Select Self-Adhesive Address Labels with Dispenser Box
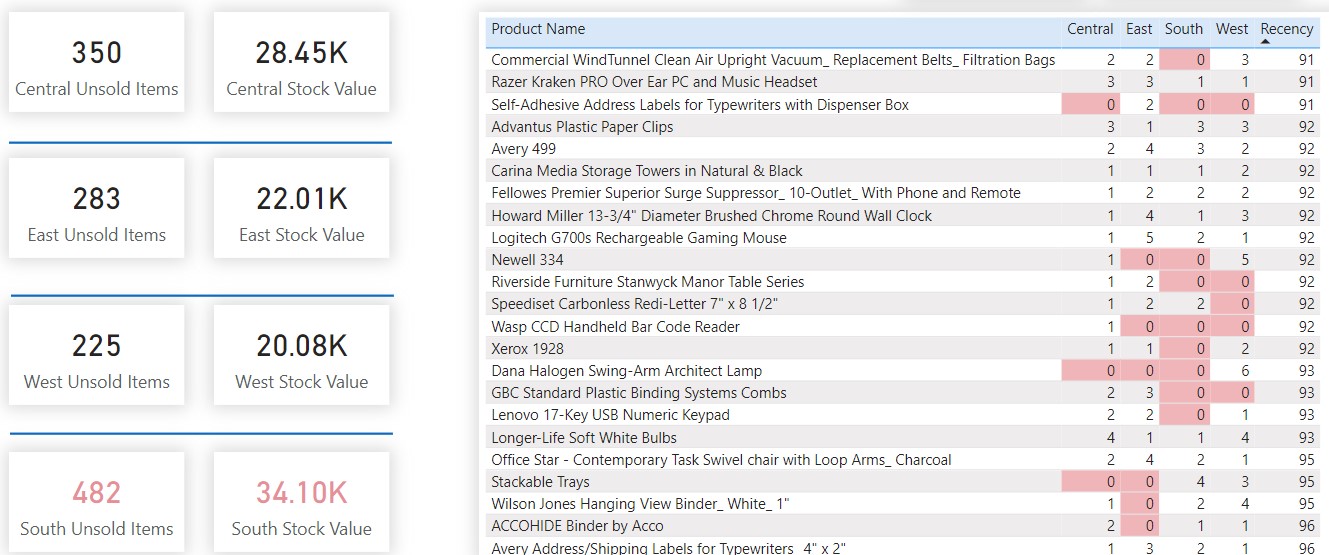The height and width of the screenshot is (555, 1329). (700, 104)
